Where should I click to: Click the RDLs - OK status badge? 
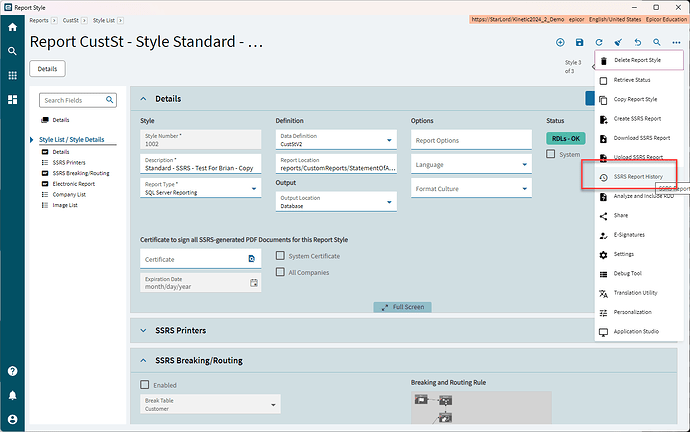pos(566,139)
